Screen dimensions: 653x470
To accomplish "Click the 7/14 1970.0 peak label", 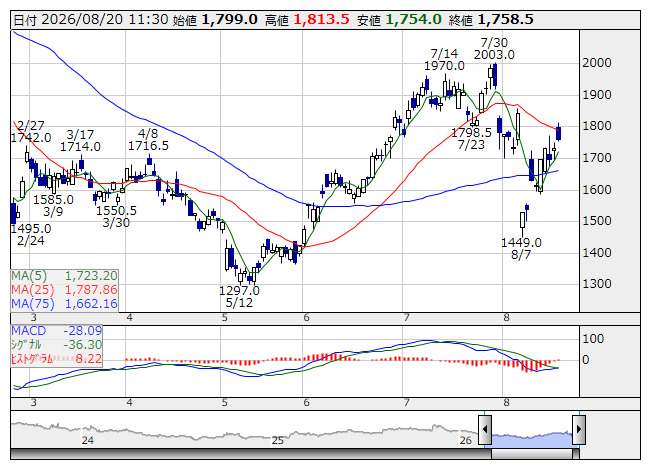I will pyautogui.click(x=444, y=60).
